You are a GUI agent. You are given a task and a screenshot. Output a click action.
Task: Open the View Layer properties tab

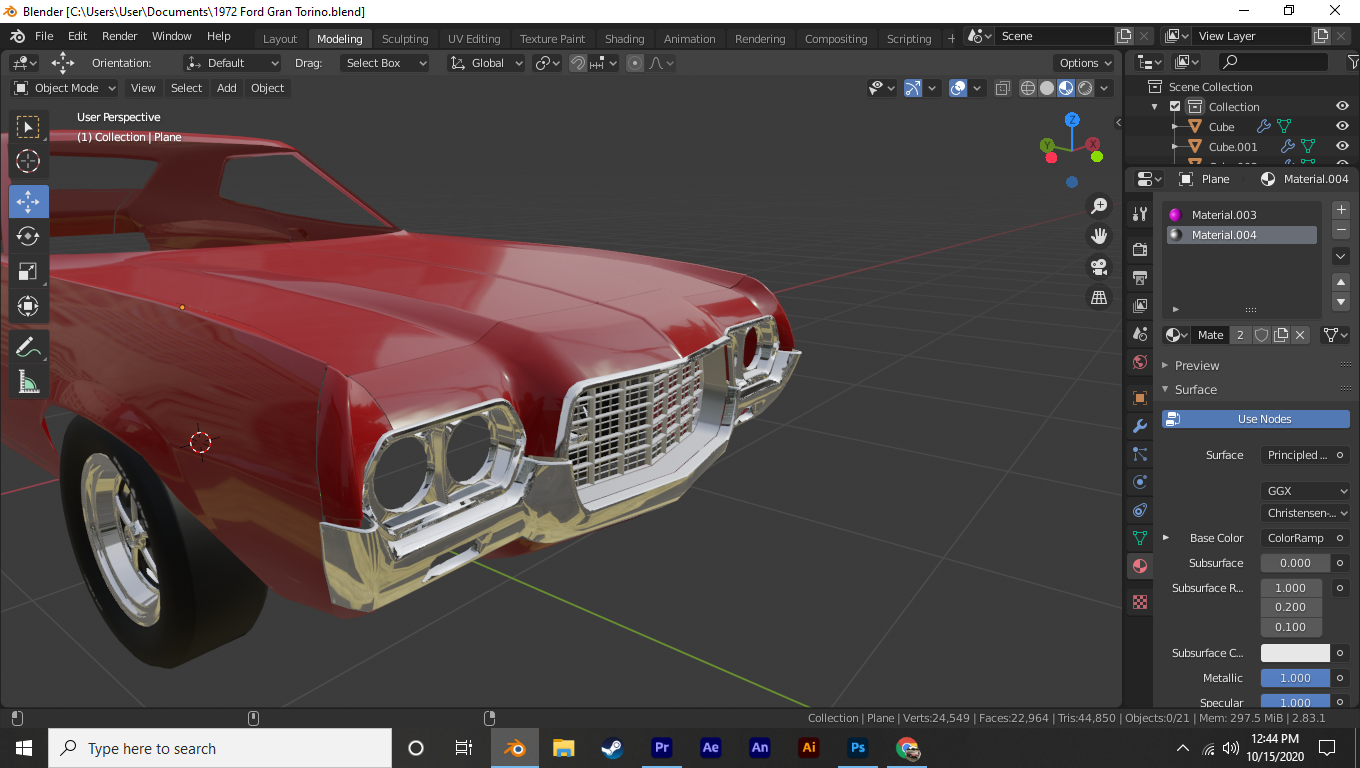pyautogui.click(x=1139, y=305)
